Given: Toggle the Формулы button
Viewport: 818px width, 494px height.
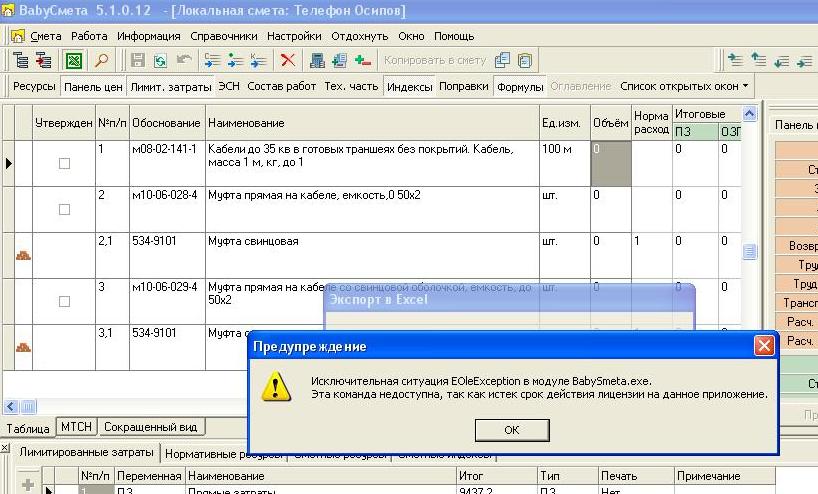Looking at the screenshot, I should 520,87.
